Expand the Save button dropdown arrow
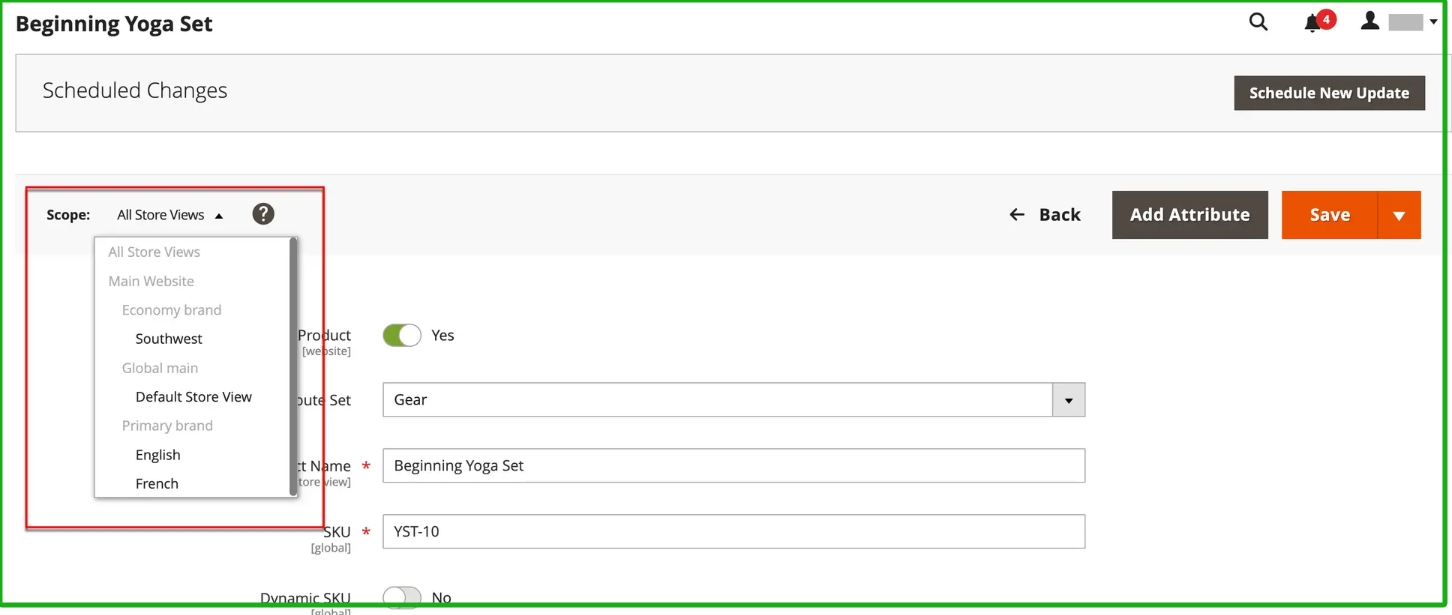The image size is (1452, 615). pos(1399,215)
